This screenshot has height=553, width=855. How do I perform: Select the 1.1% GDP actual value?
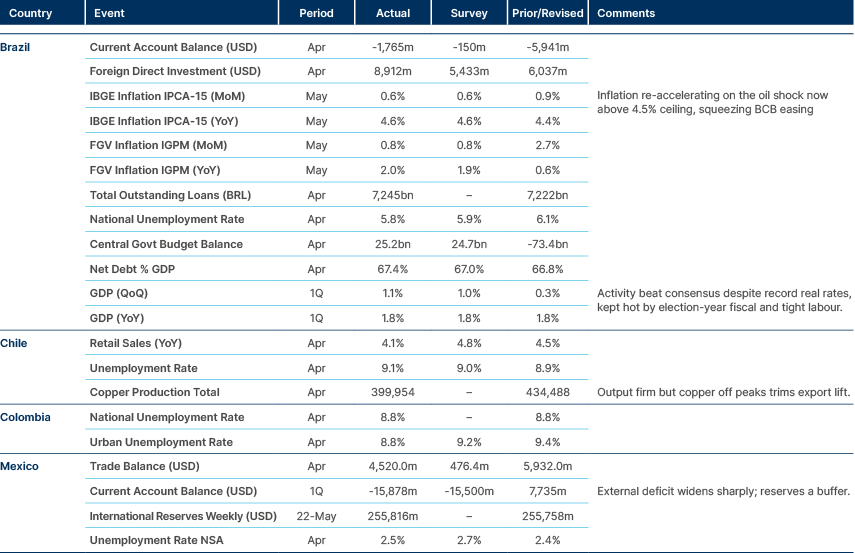(393, 293)
